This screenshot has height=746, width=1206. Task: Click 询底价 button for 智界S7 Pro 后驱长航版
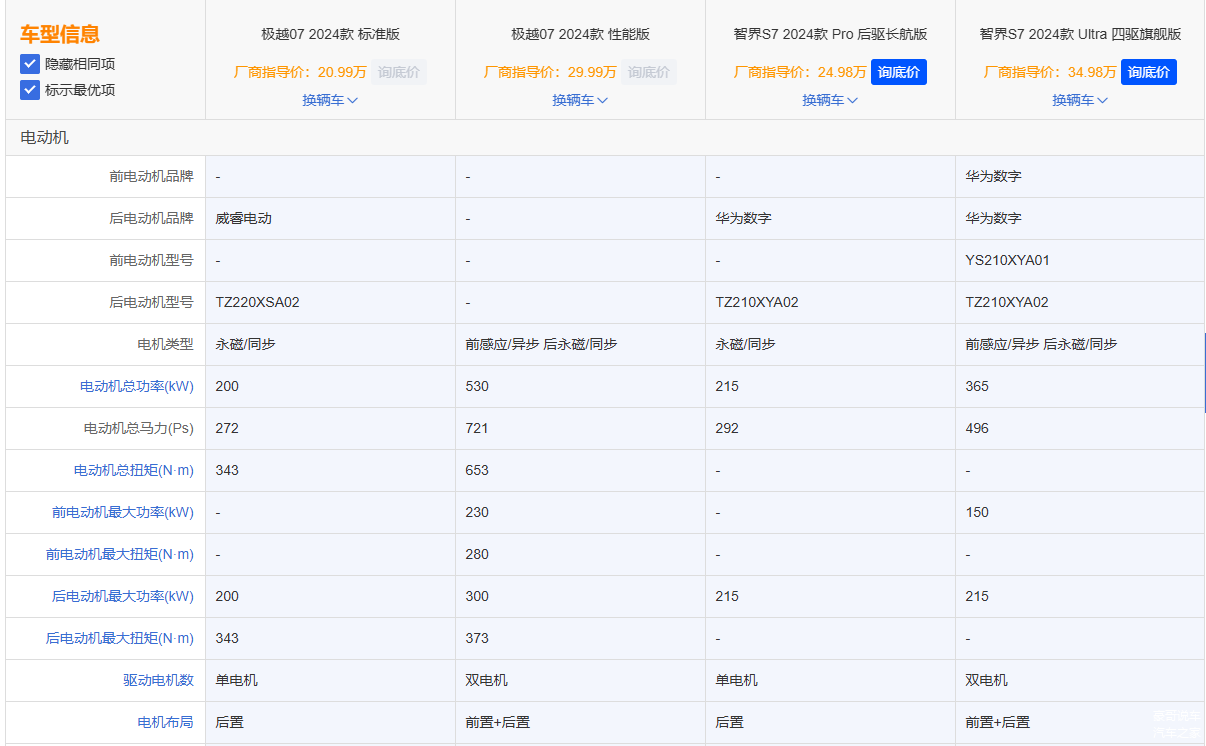[x=898, y=72]
